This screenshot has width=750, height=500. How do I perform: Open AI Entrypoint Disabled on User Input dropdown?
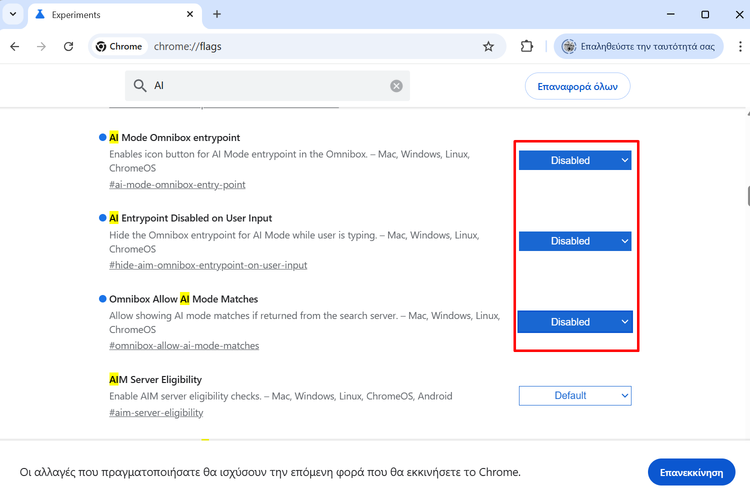click(574, 241)
